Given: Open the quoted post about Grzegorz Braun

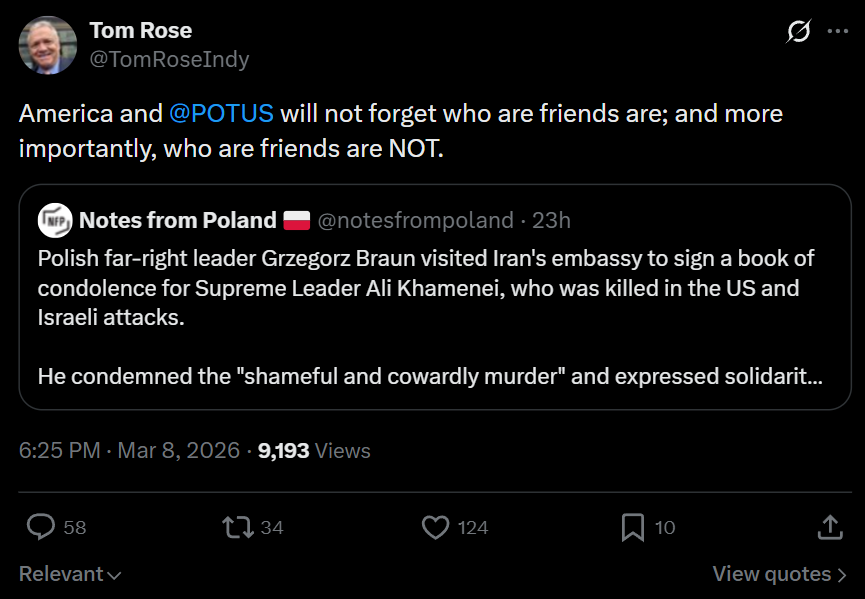Looking at the screenshot, I should (430, 318).
